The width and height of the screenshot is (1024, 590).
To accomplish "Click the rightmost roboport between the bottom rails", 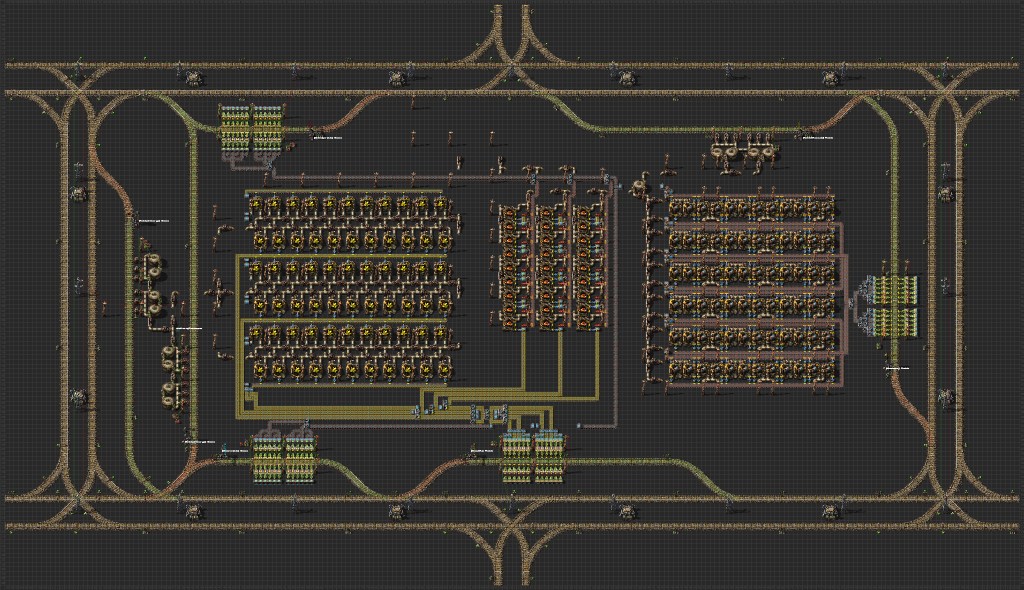I will click(829, 510).
